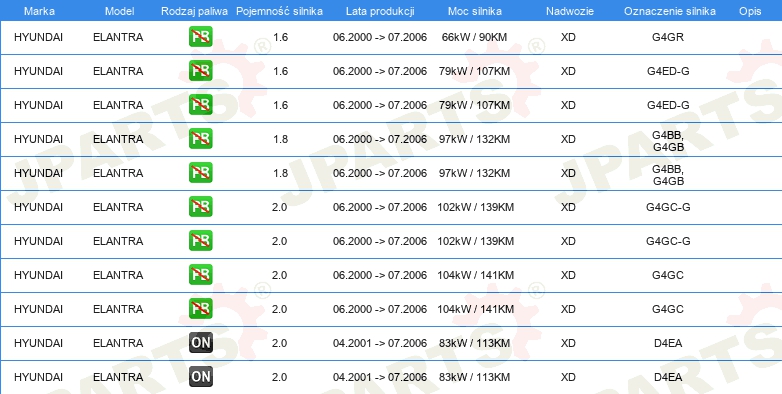This screenshot has height=394, width=782.
Task: Click the petrol icon in the first G4BB, G4GB row
Action: (x=200, y=139)
